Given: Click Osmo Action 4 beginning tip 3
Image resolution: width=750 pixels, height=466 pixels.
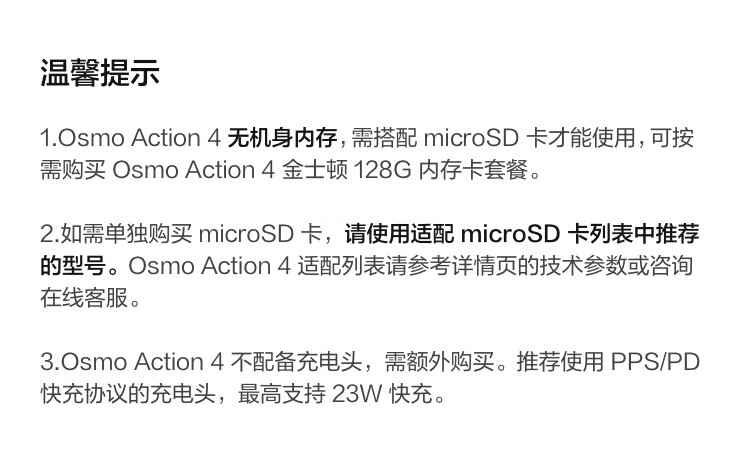Looking at the screenshot, I should pyautogui.click(x=142, y=361).
